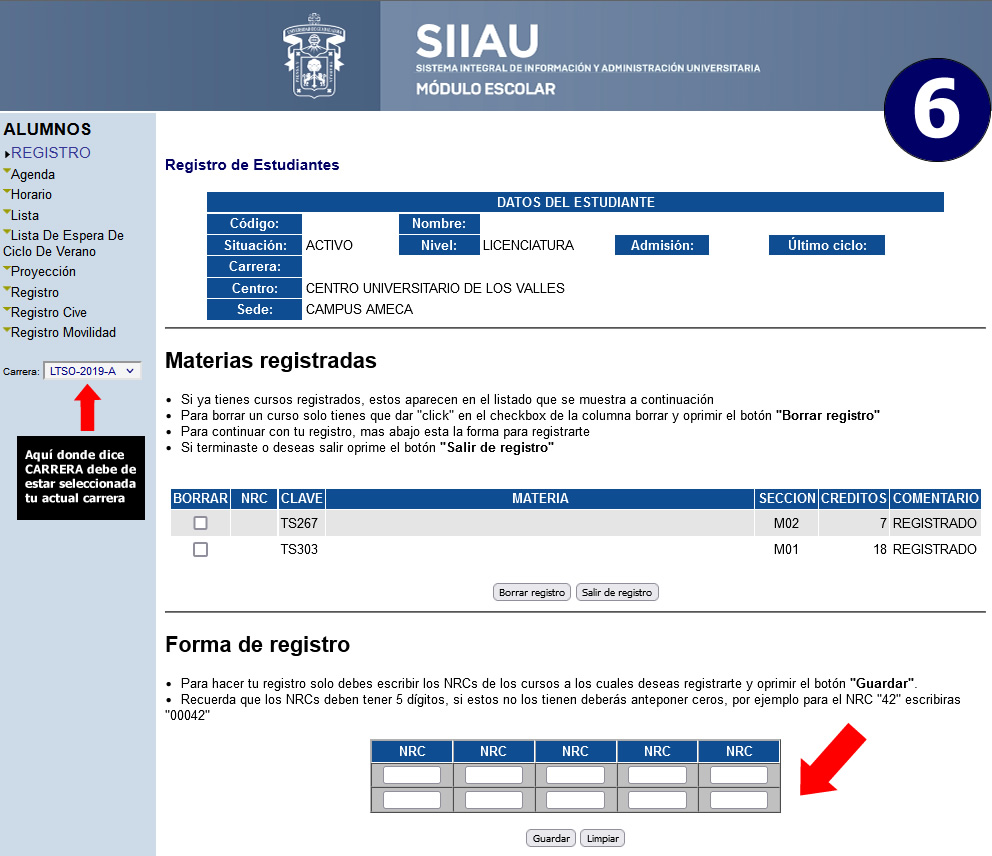
Task: Click the CREDITOS column header
Action: pos(853,499)
